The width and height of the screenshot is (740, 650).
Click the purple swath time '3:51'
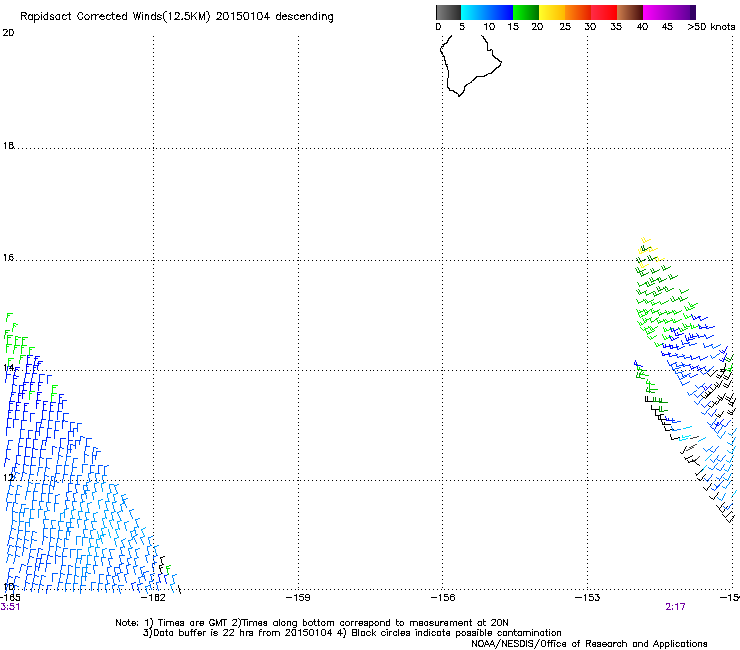(10, 607)
